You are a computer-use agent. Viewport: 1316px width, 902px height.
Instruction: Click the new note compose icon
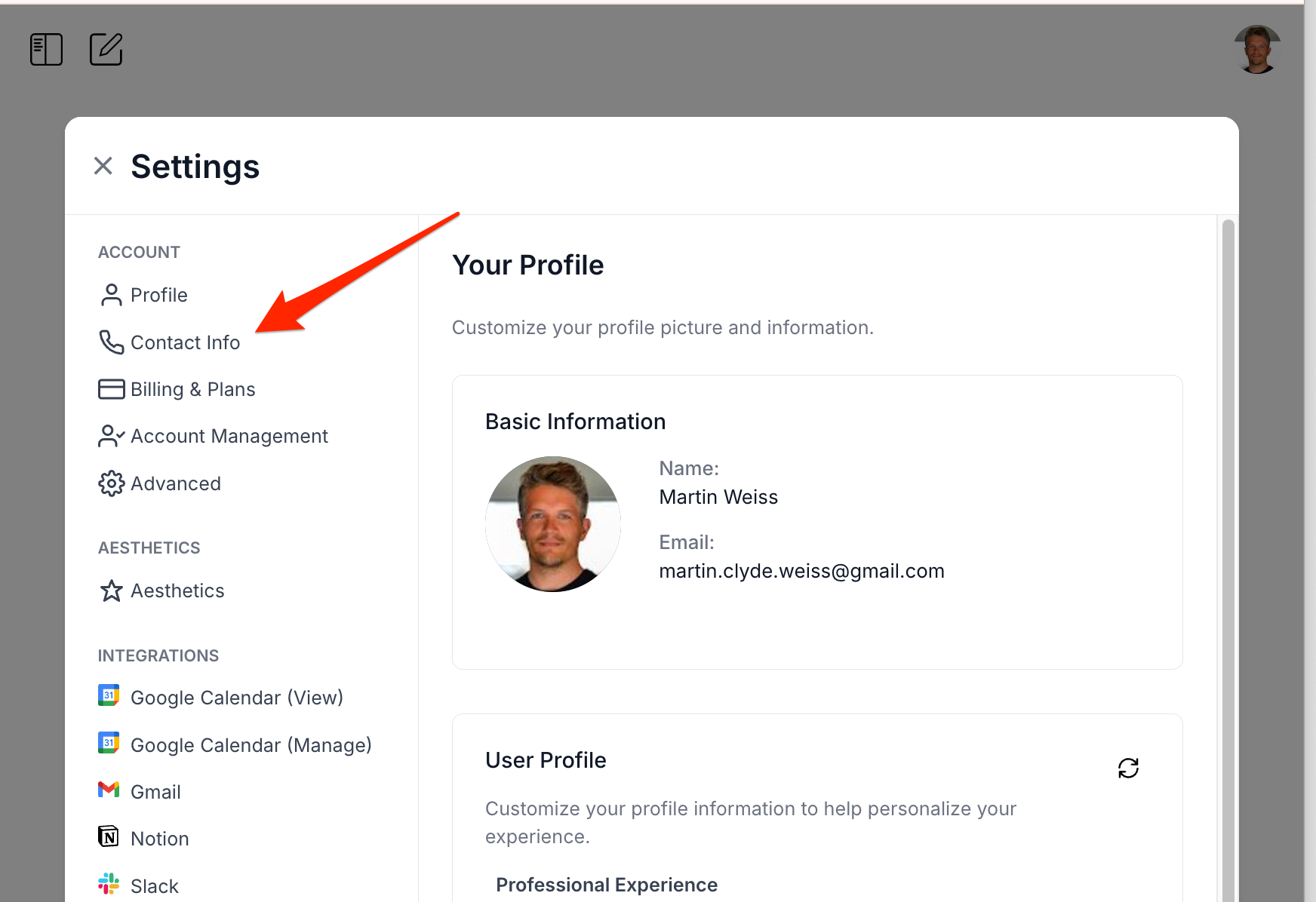tap(106, 50)
